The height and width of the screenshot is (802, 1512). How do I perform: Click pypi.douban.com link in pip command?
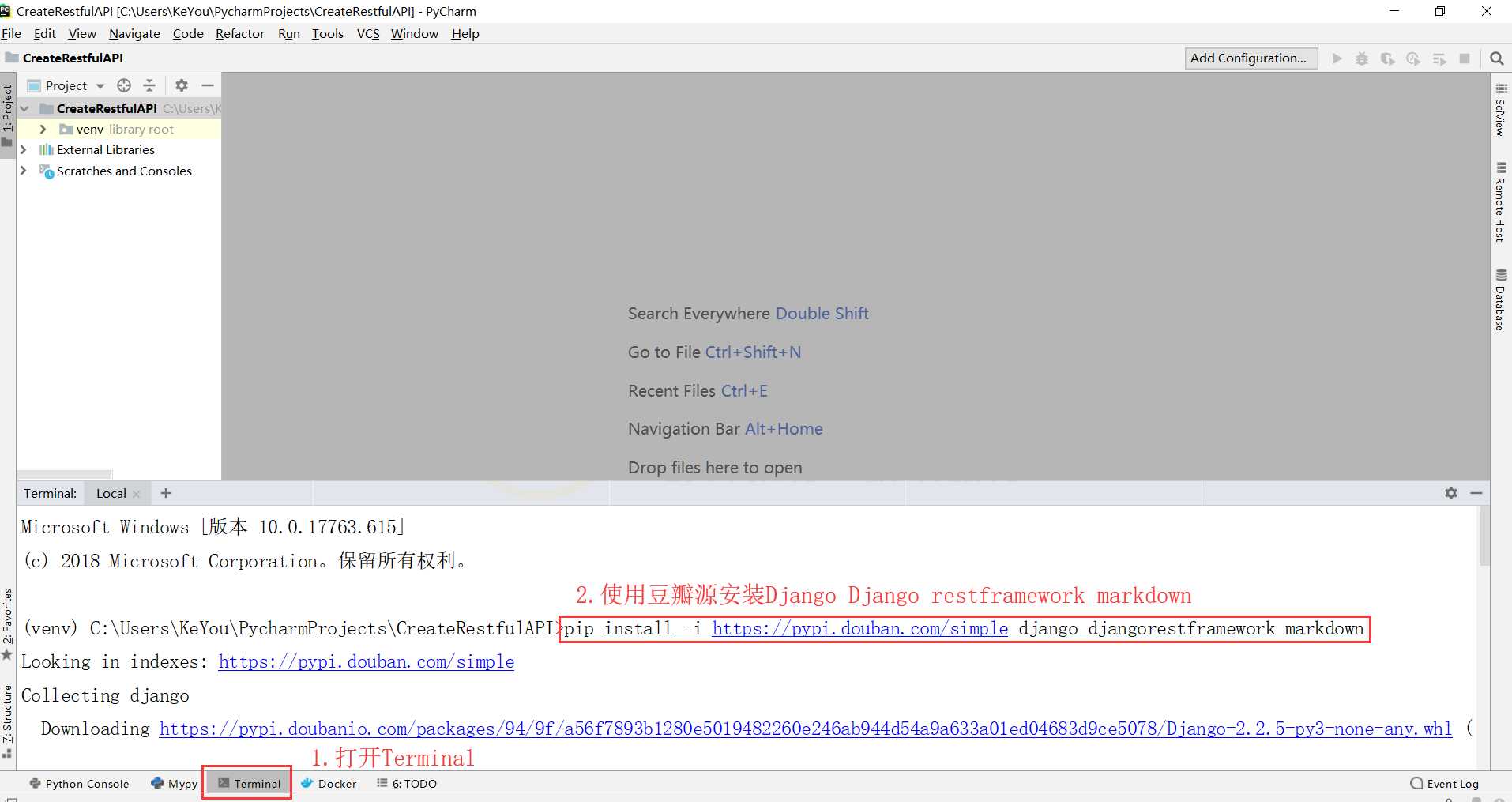860,628
